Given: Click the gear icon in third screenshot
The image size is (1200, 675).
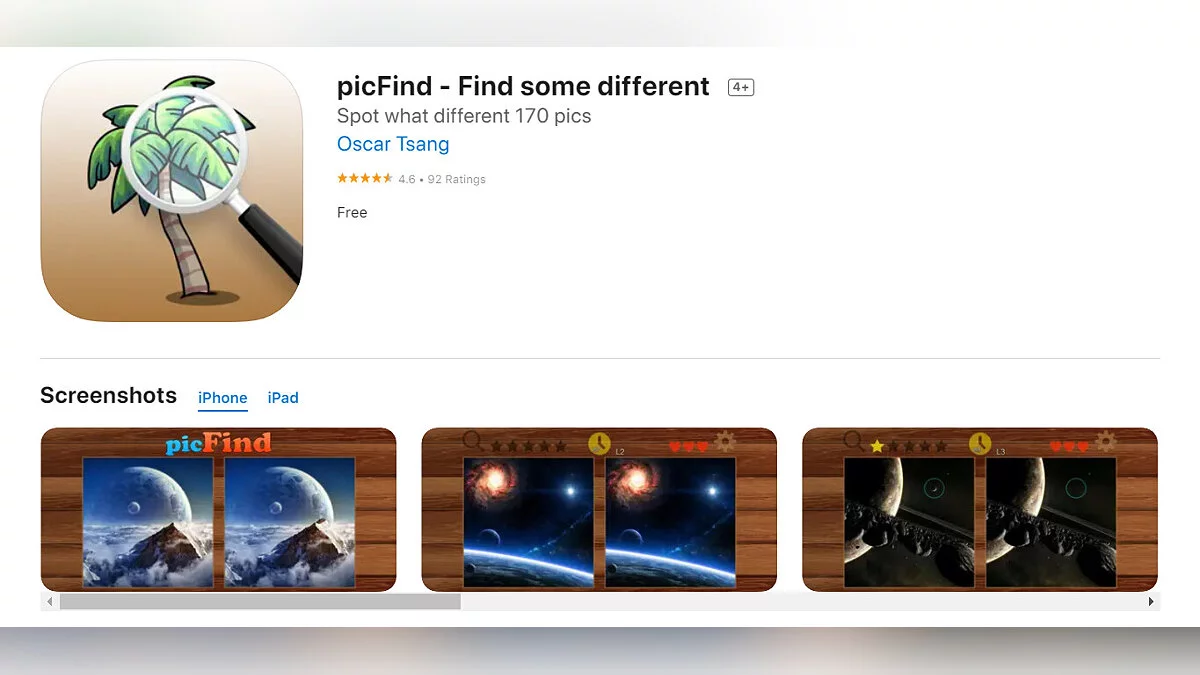Looking at the screenshot, I should [1105, 441].
